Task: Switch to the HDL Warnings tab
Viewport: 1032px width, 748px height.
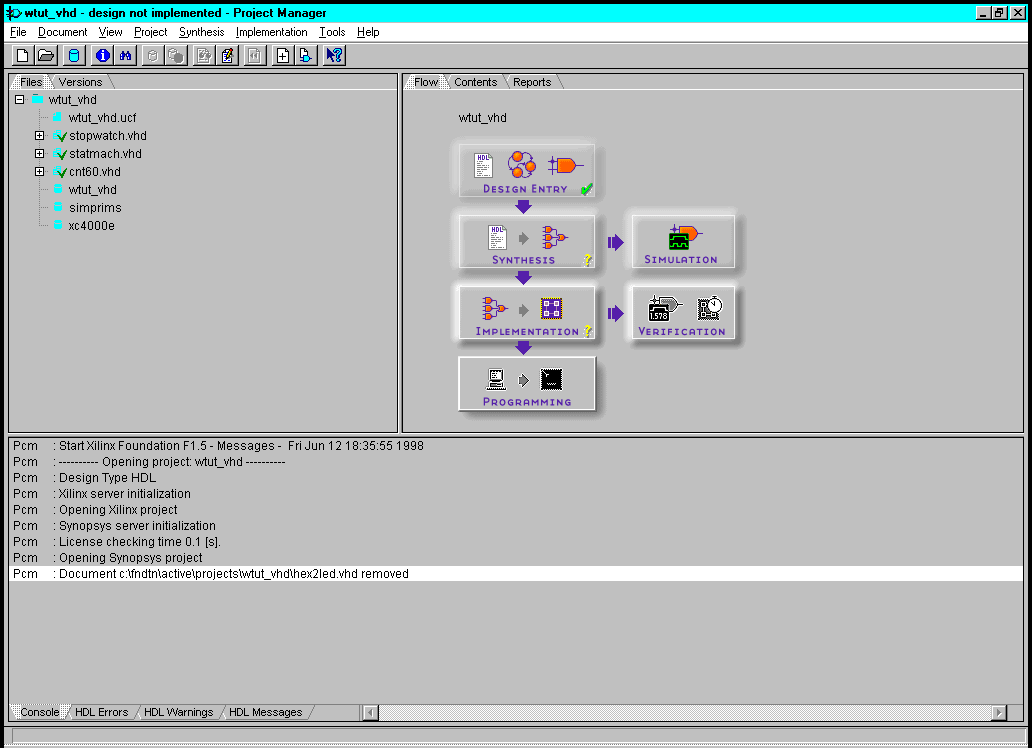Action: pyautogui.click(x=178, y=712)
